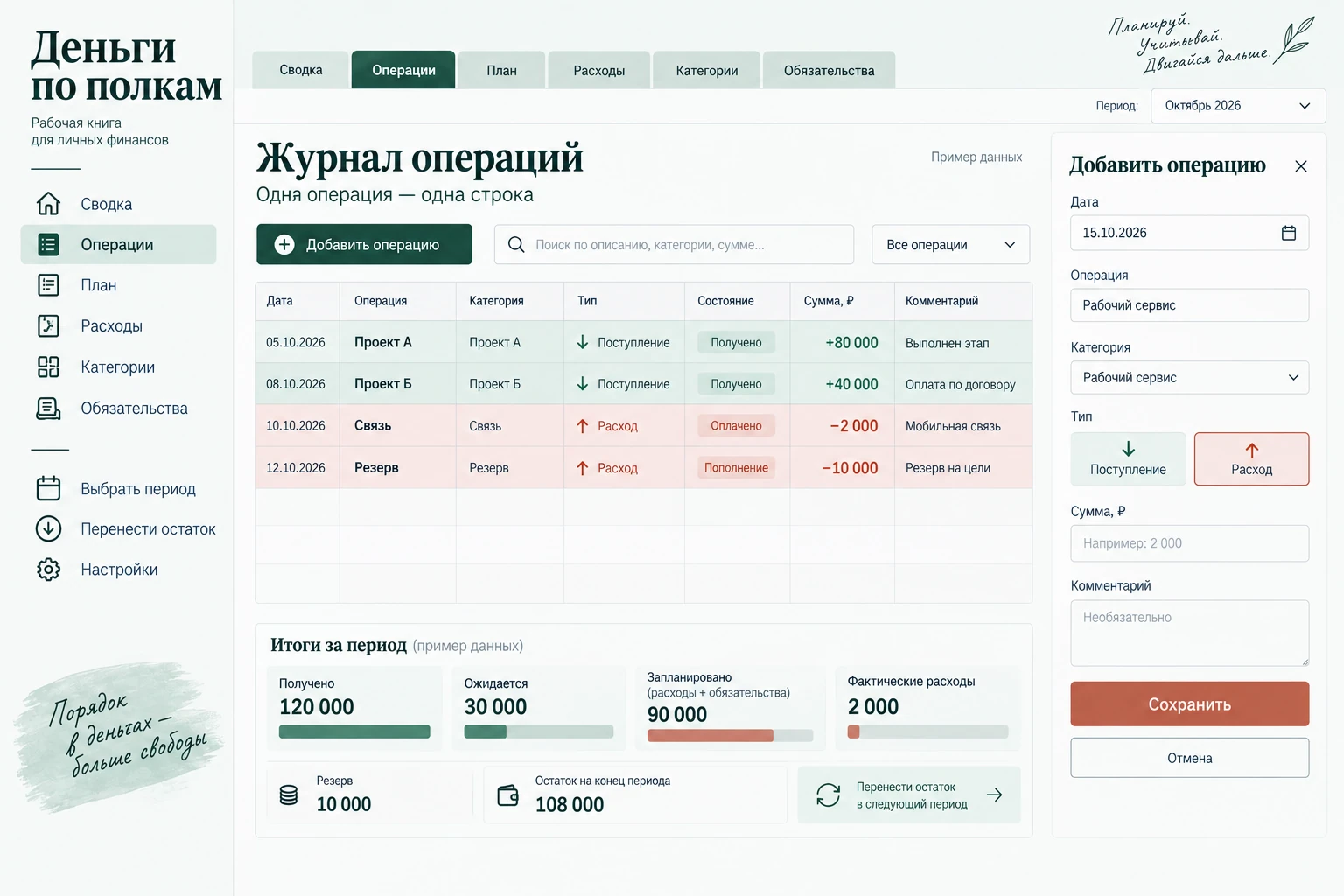
Task: Click the Пополнение status badge
Action: click(736, 468)
